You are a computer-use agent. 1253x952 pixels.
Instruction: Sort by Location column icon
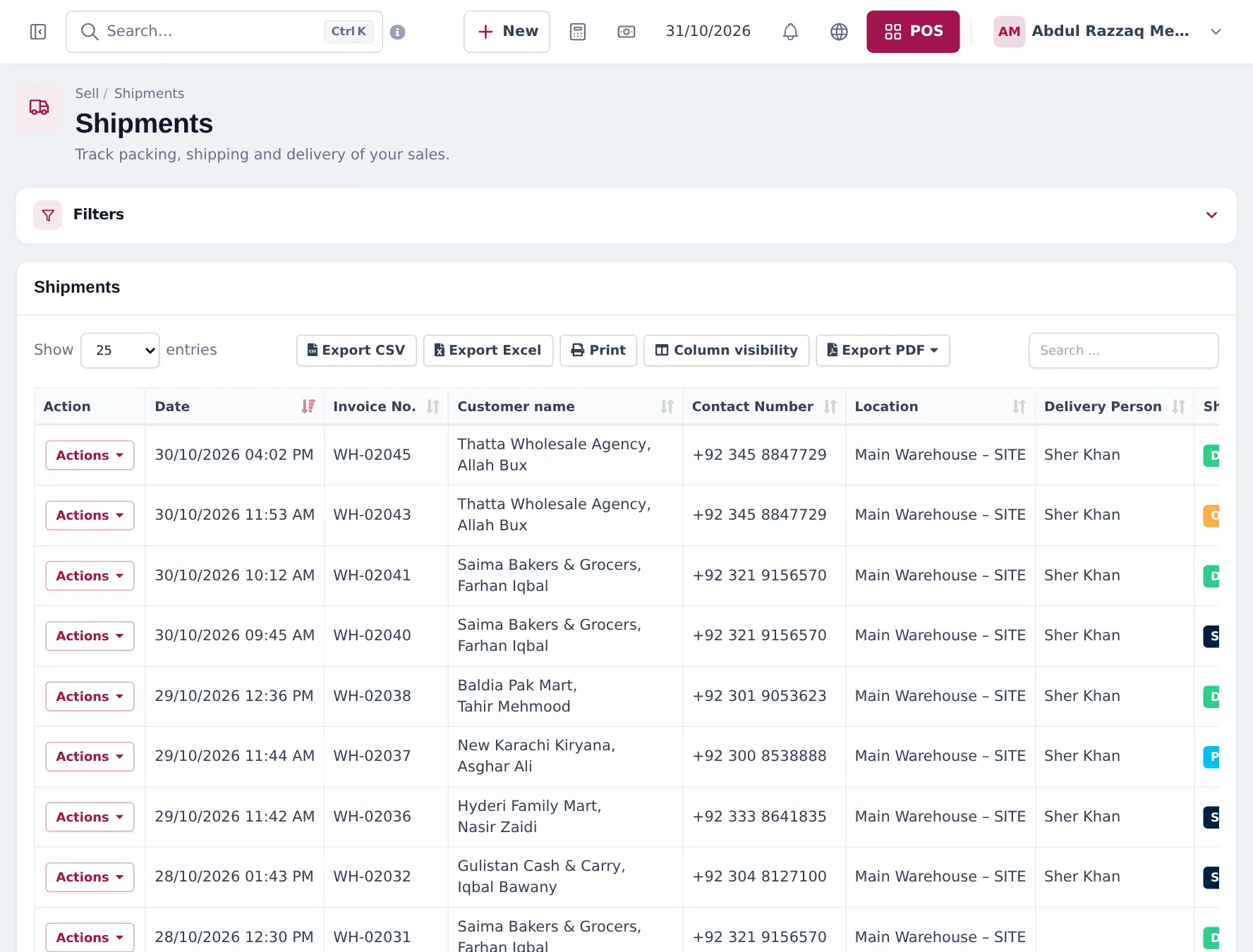click(1019, 407)
